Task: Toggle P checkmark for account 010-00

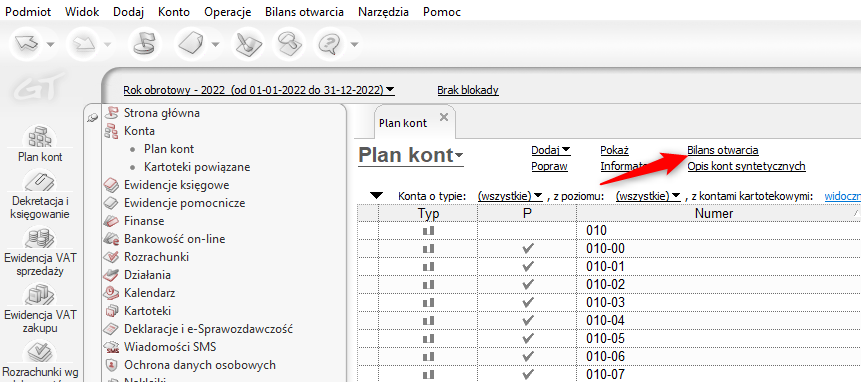Action: click(x=528, y=249)
